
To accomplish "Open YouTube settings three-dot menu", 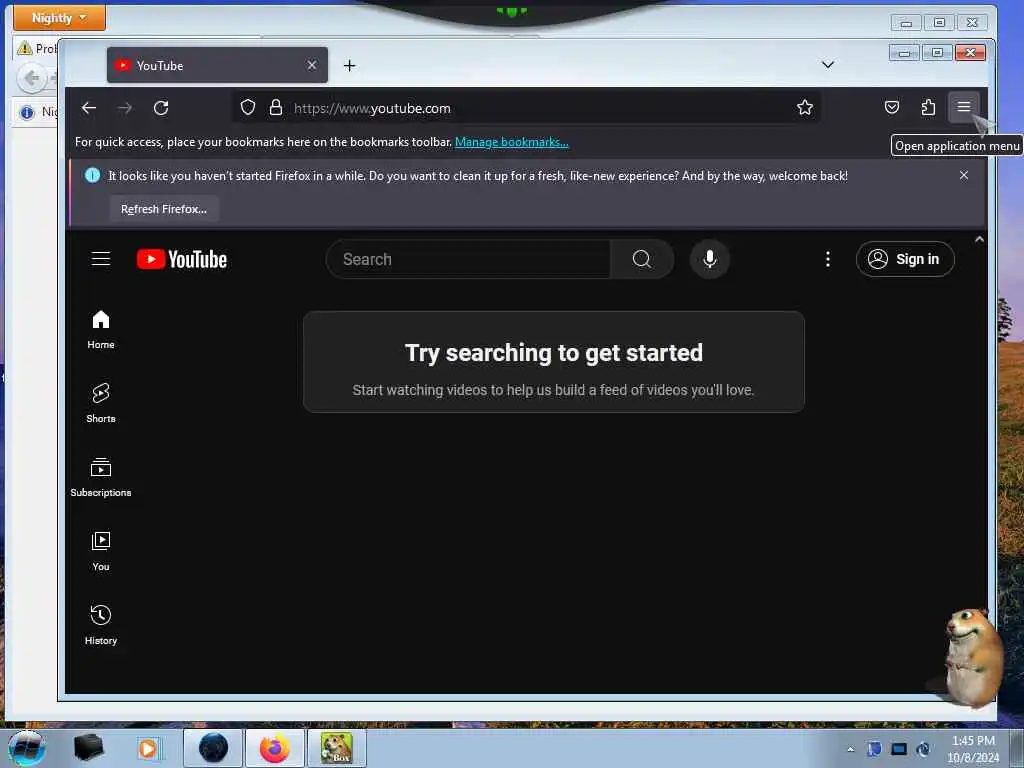I will 827,259.
